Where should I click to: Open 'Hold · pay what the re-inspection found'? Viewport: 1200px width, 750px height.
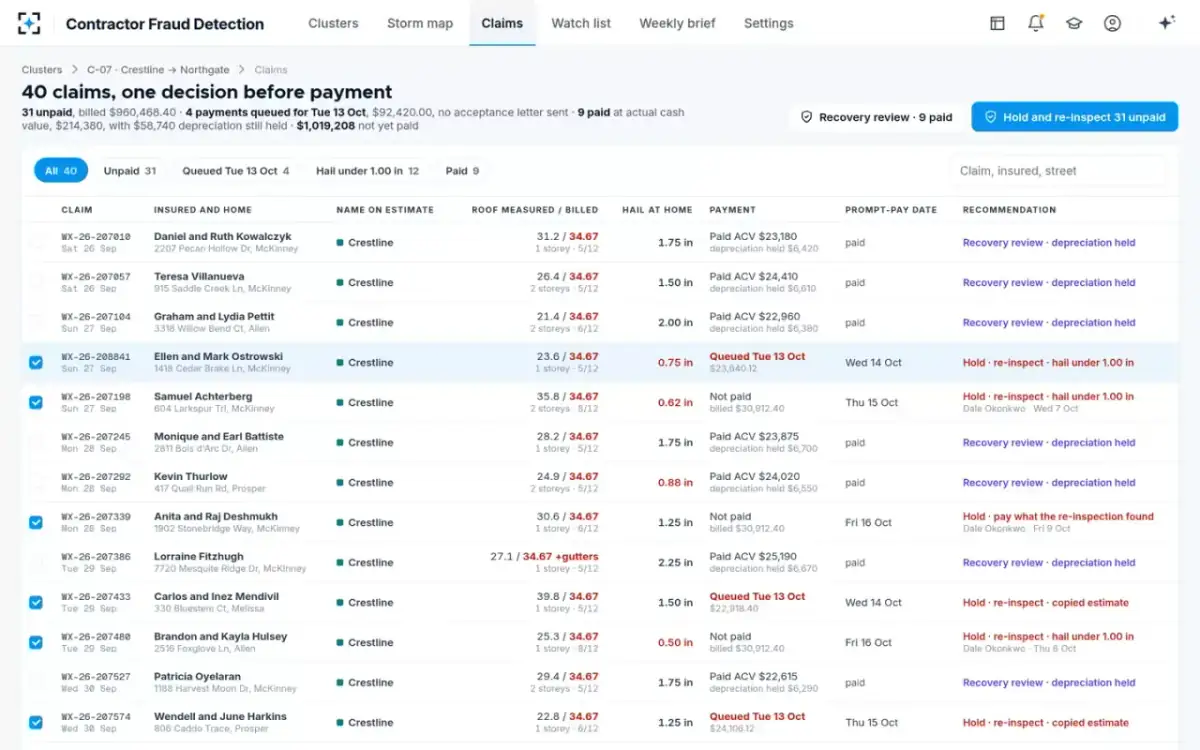[x=1058, y=517]
